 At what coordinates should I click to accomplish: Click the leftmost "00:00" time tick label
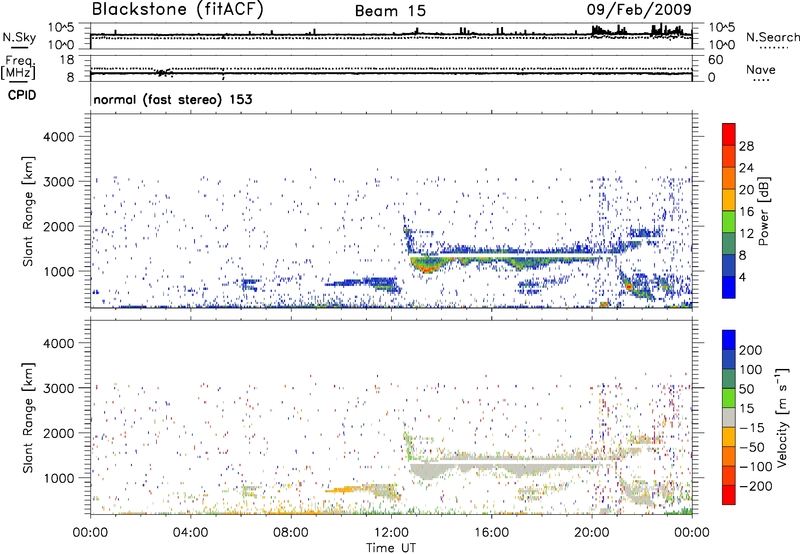(x=90, y=533)
